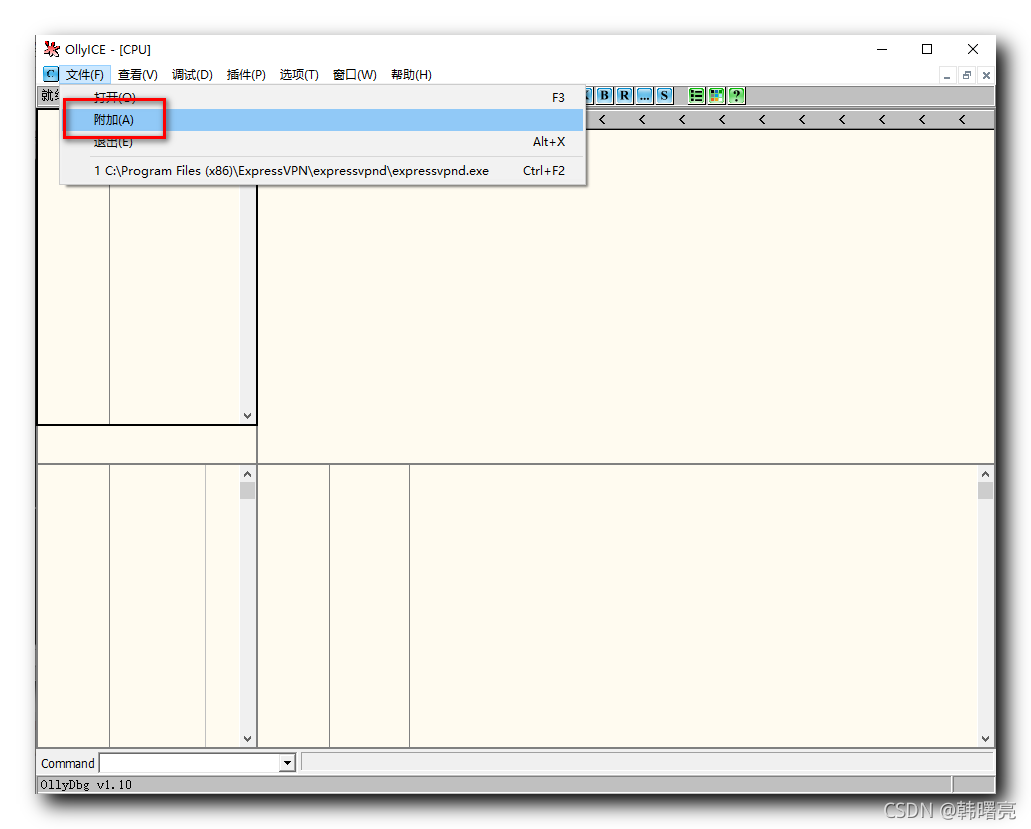
Task: Click dump pane scroll up arrow
Action: point(247,474)
